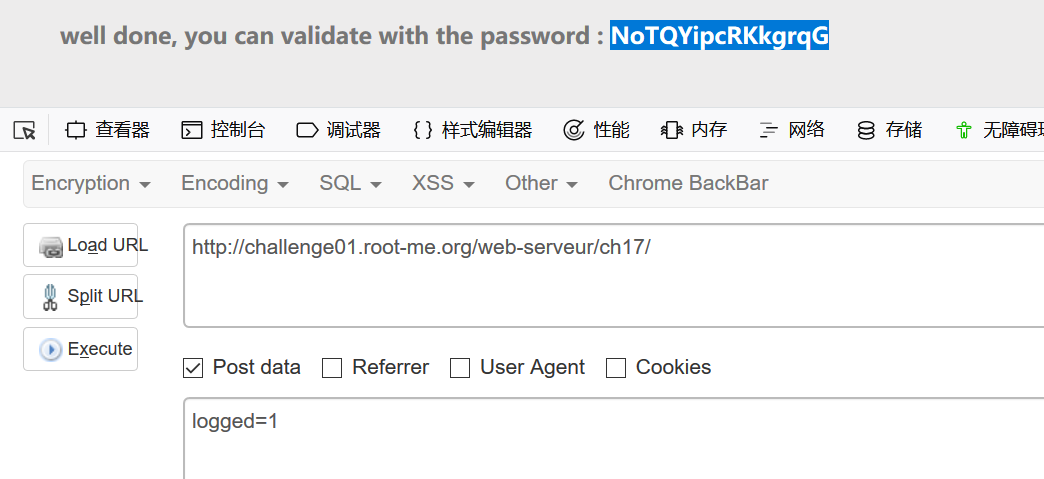Viewport: 1044px width, 479px height.
Task: Open the Network (网络) panel
Action: (x=792, y=130)
